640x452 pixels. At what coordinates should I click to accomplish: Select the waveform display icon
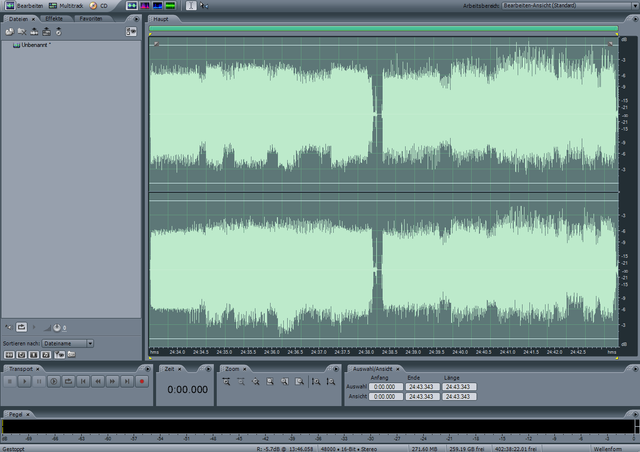132,6
